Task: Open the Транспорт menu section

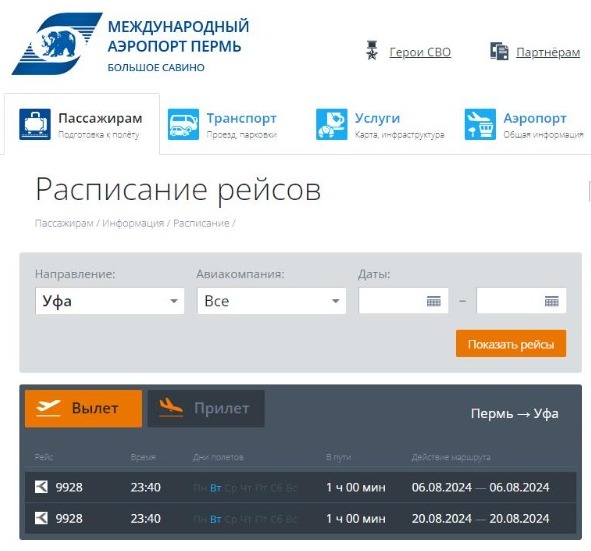Action: tap(222, 124)
